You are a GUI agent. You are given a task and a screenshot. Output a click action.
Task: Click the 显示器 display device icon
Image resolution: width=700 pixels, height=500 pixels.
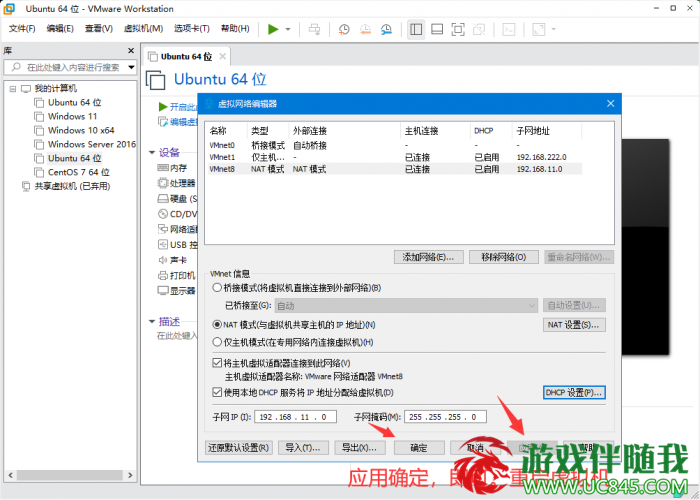(x=163, y=291)
